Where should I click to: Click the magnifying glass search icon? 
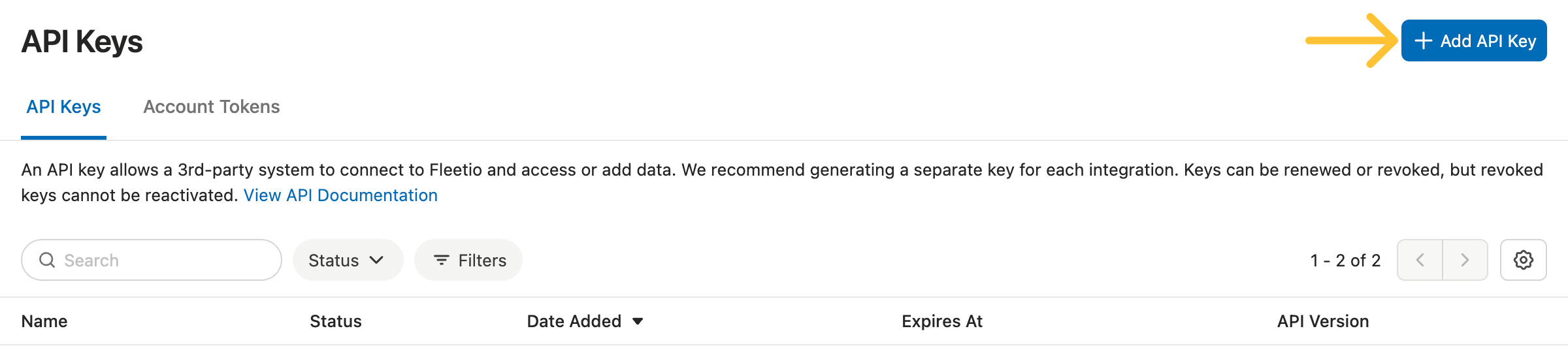[47, 260]
